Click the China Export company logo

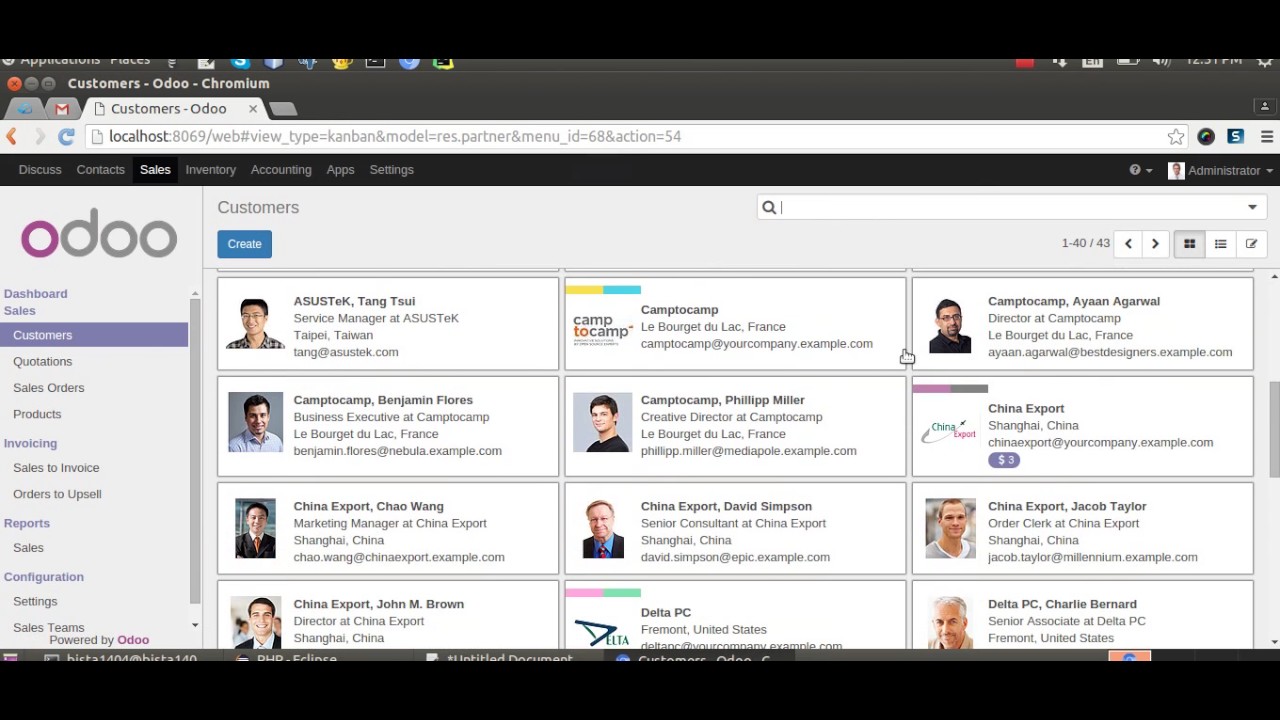click(950, 430)
